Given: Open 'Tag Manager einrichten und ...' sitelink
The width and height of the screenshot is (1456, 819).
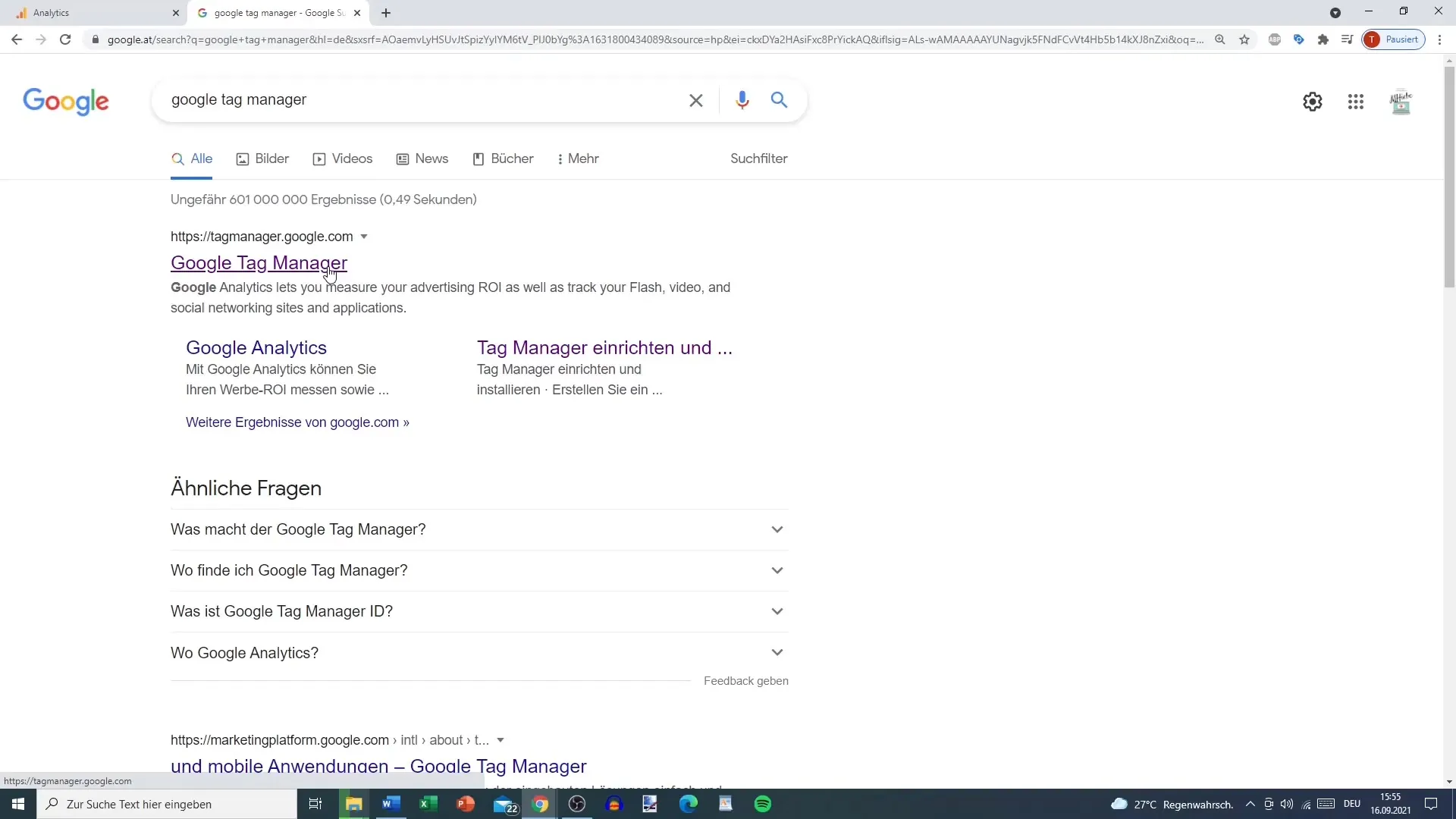Looking at the screenshot, I should tap(604, 347).
